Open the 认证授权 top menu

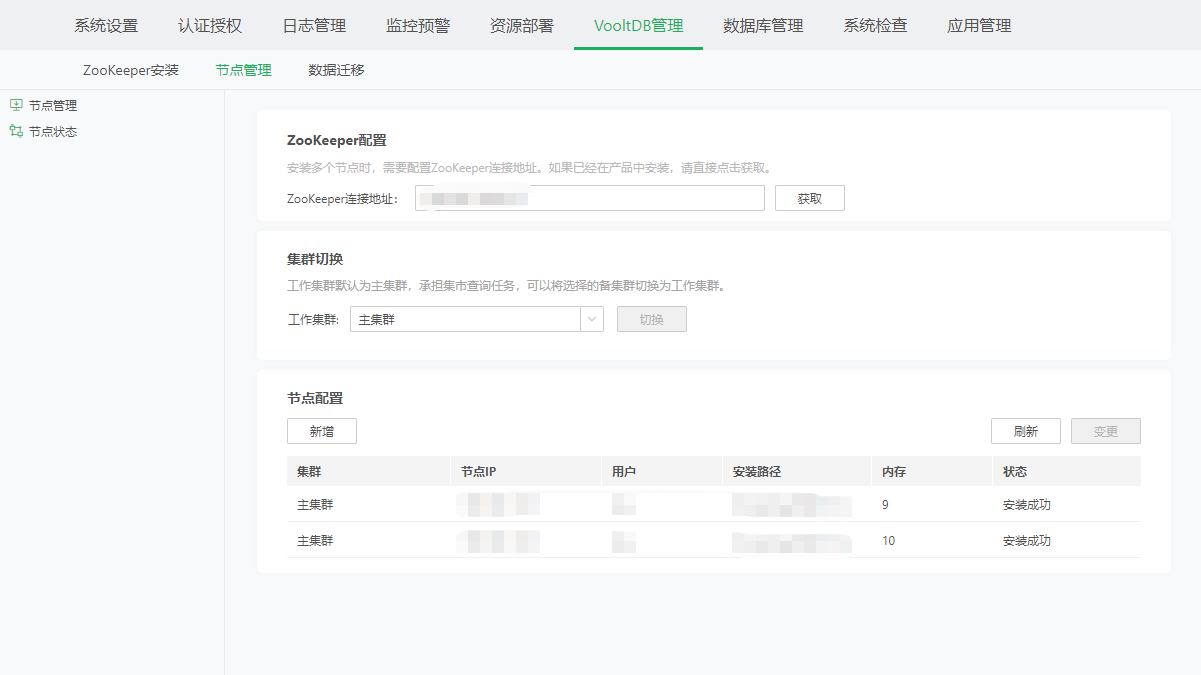click(x=210, y=26)
